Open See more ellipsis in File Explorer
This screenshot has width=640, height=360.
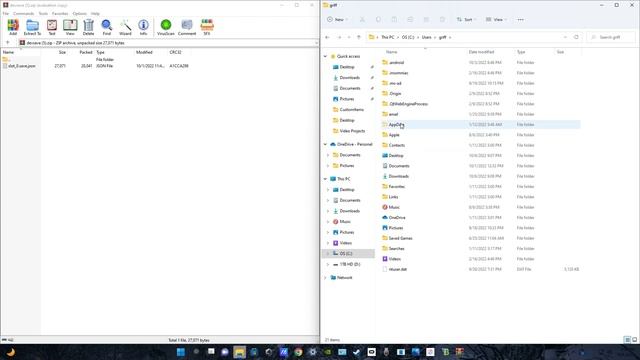pyautogui.click(x=520, y=20)
